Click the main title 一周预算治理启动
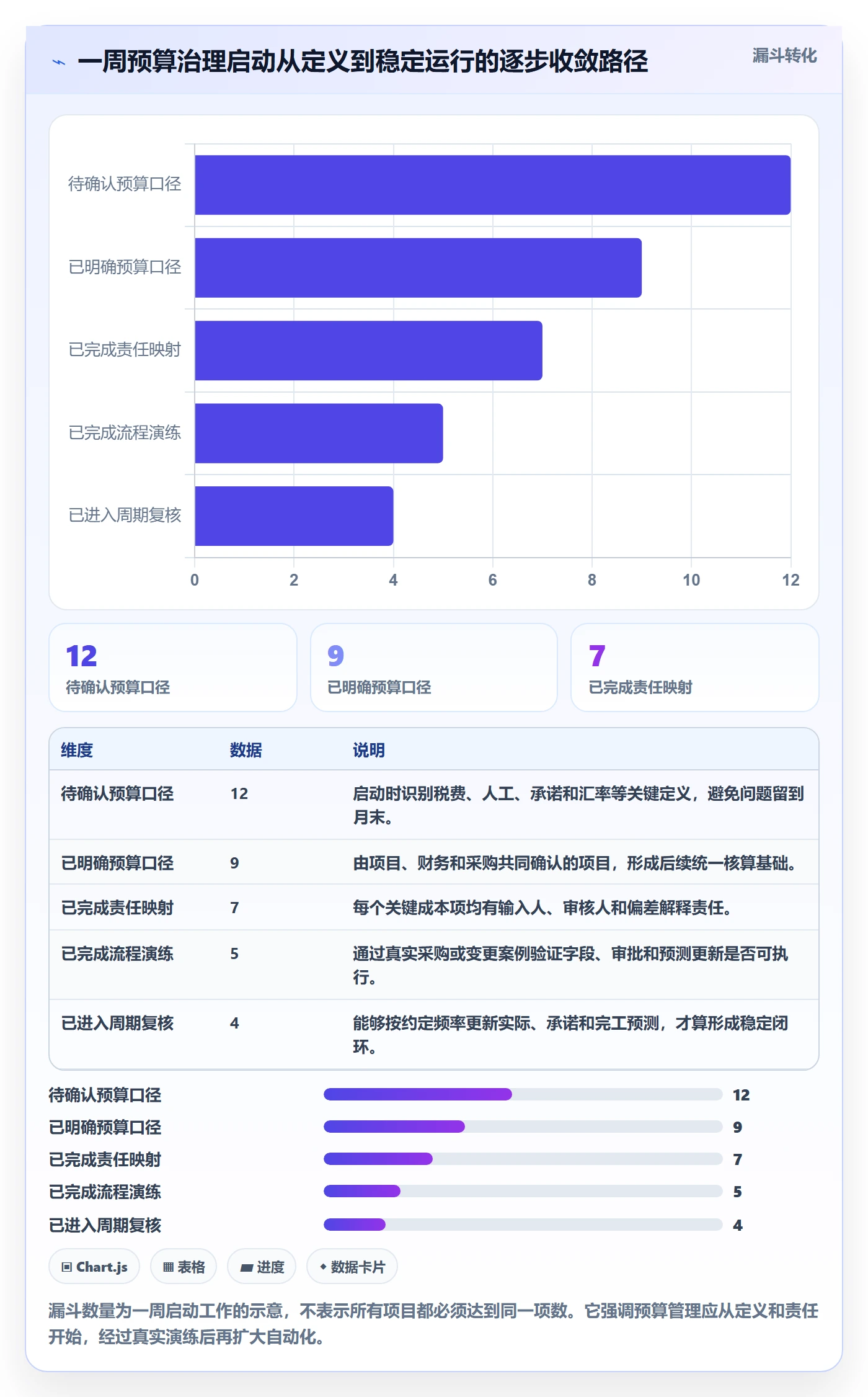The height and width of the screenshot is (1397, 868). [x=363, y=61]
